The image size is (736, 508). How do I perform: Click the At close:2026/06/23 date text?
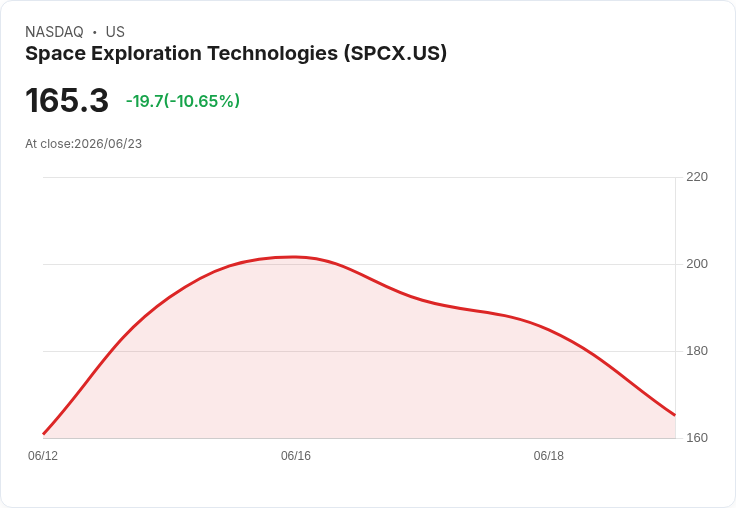[x=84, y=144]
